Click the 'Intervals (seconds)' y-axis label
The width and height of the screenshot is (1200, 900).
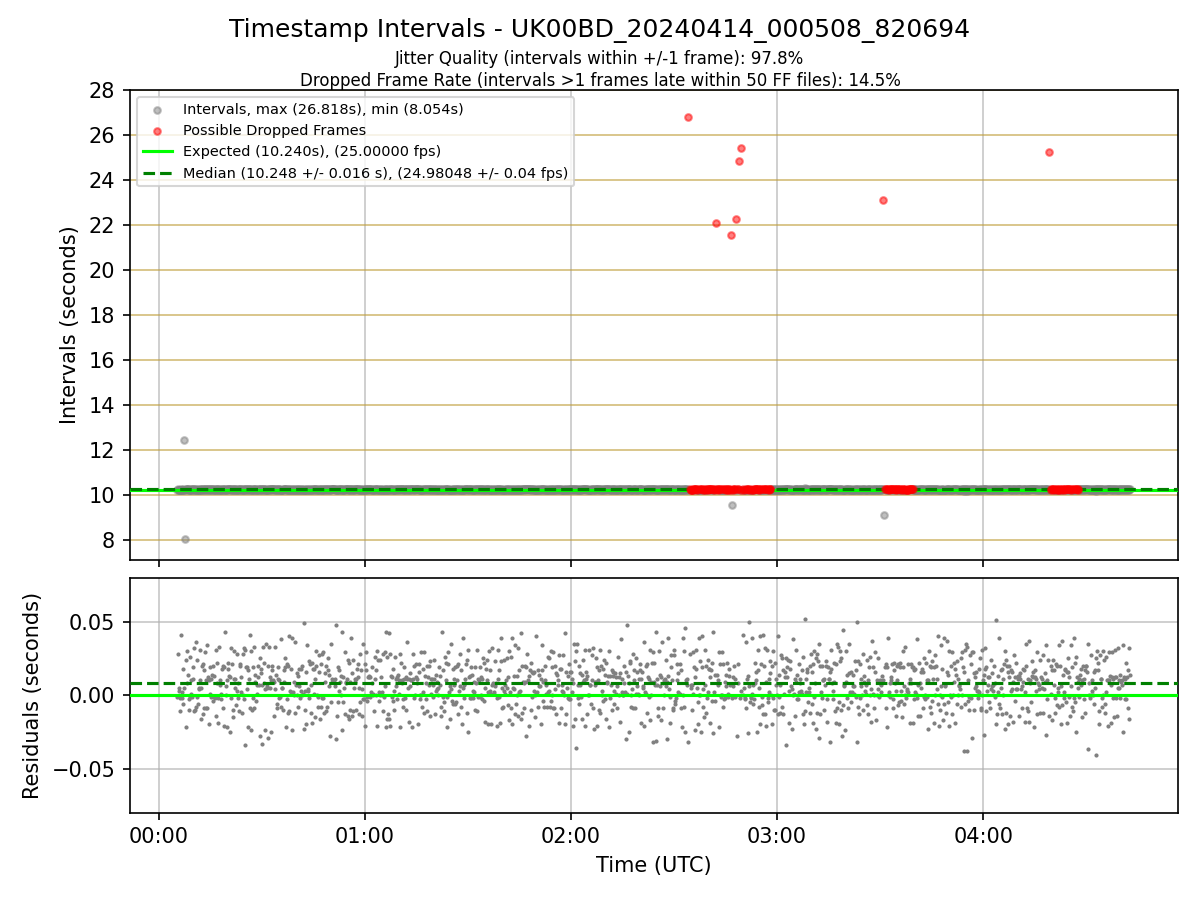tap(69, 325)
